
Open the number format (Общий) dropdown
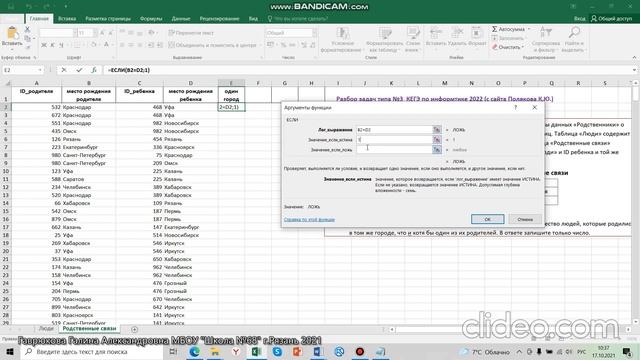(315, 33)
